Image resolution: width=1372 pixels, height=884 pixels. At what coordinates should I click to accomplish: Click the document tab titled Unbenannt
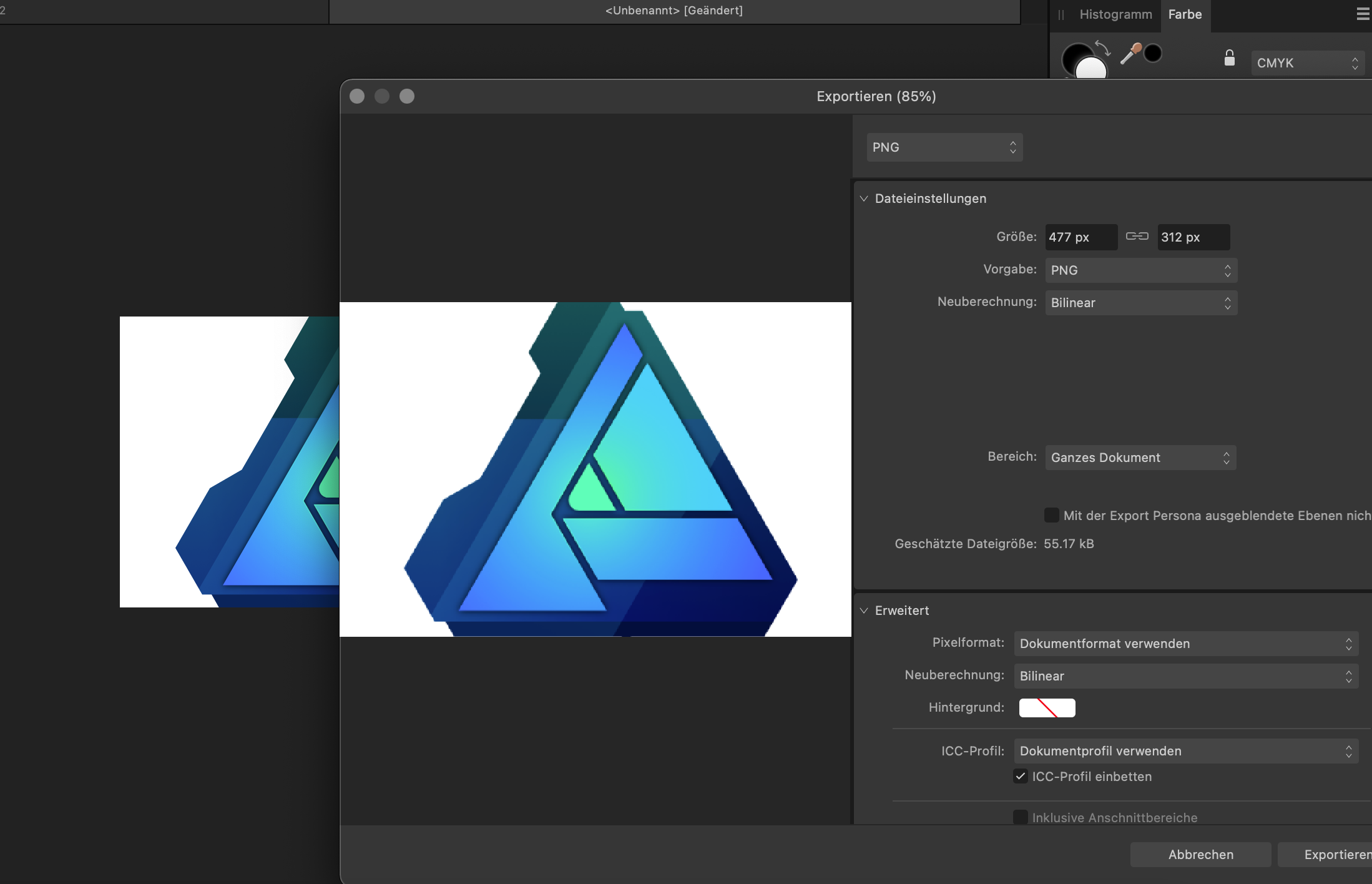click(674, 11)
